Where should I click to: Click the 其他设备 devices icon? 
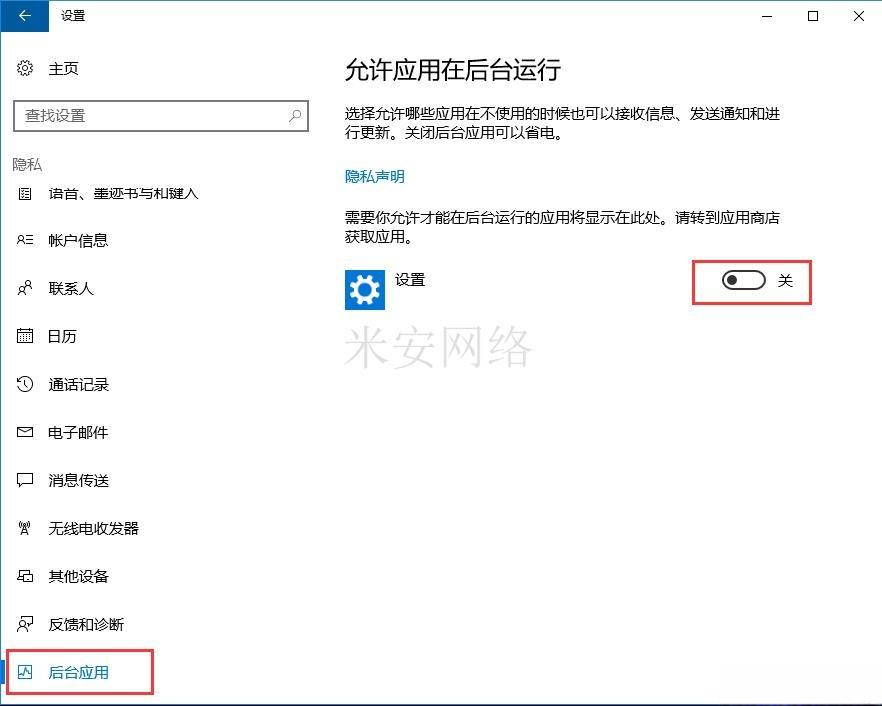[x=25, y=576]
